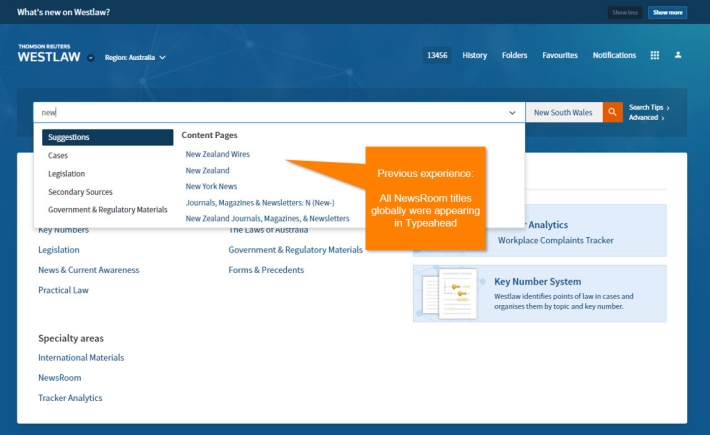The height and width of the screenshot is (435, 710).
Task: Expand the search box dropdown chevron
Action: 512,113
